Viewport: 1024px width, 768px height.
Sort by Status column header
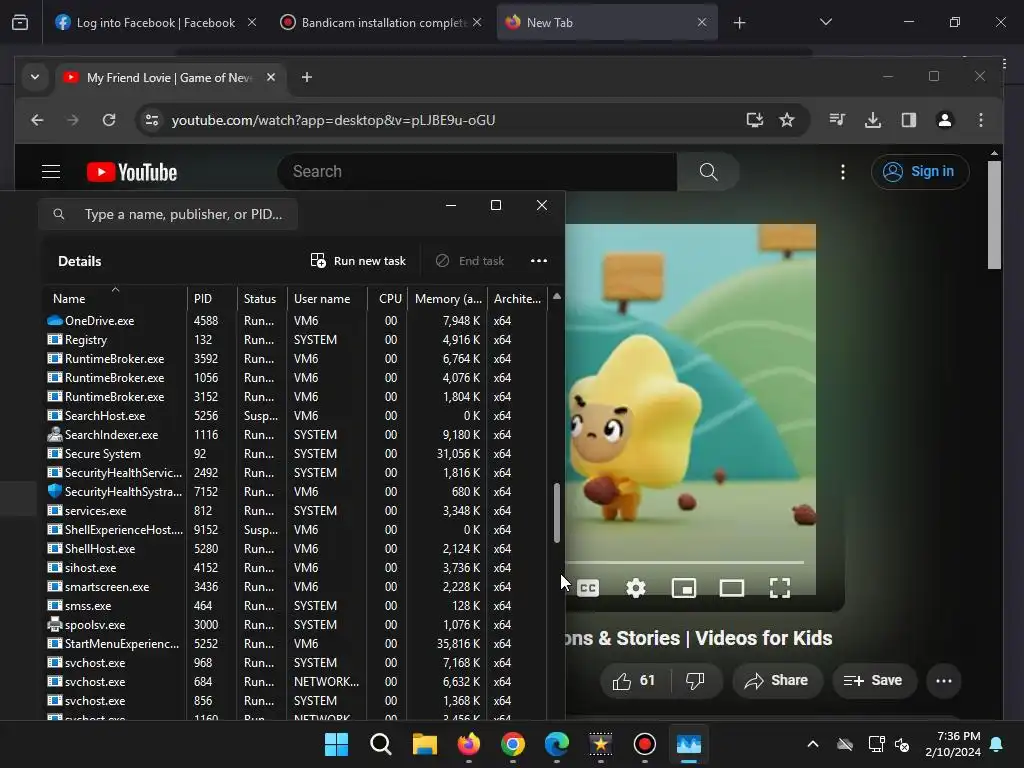point(261,298)
